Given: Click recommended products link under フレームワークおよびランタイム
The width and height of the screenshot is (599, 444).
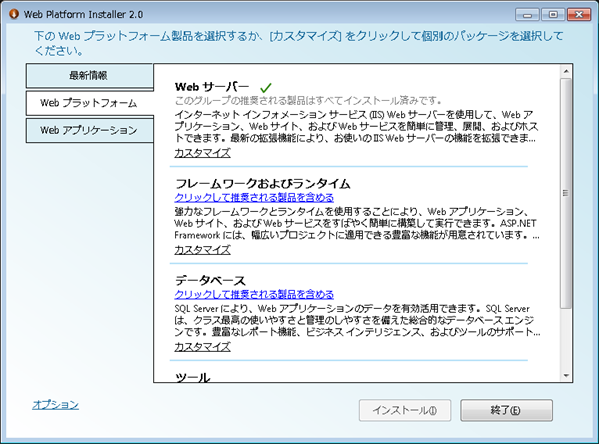Looking at the screenshot, I should tap(254, 198).
